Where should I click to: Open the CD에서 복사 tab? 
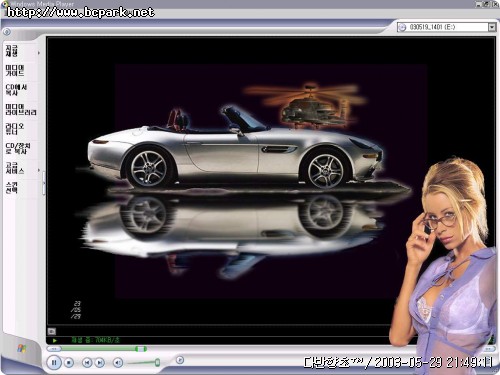coord(16,90)
